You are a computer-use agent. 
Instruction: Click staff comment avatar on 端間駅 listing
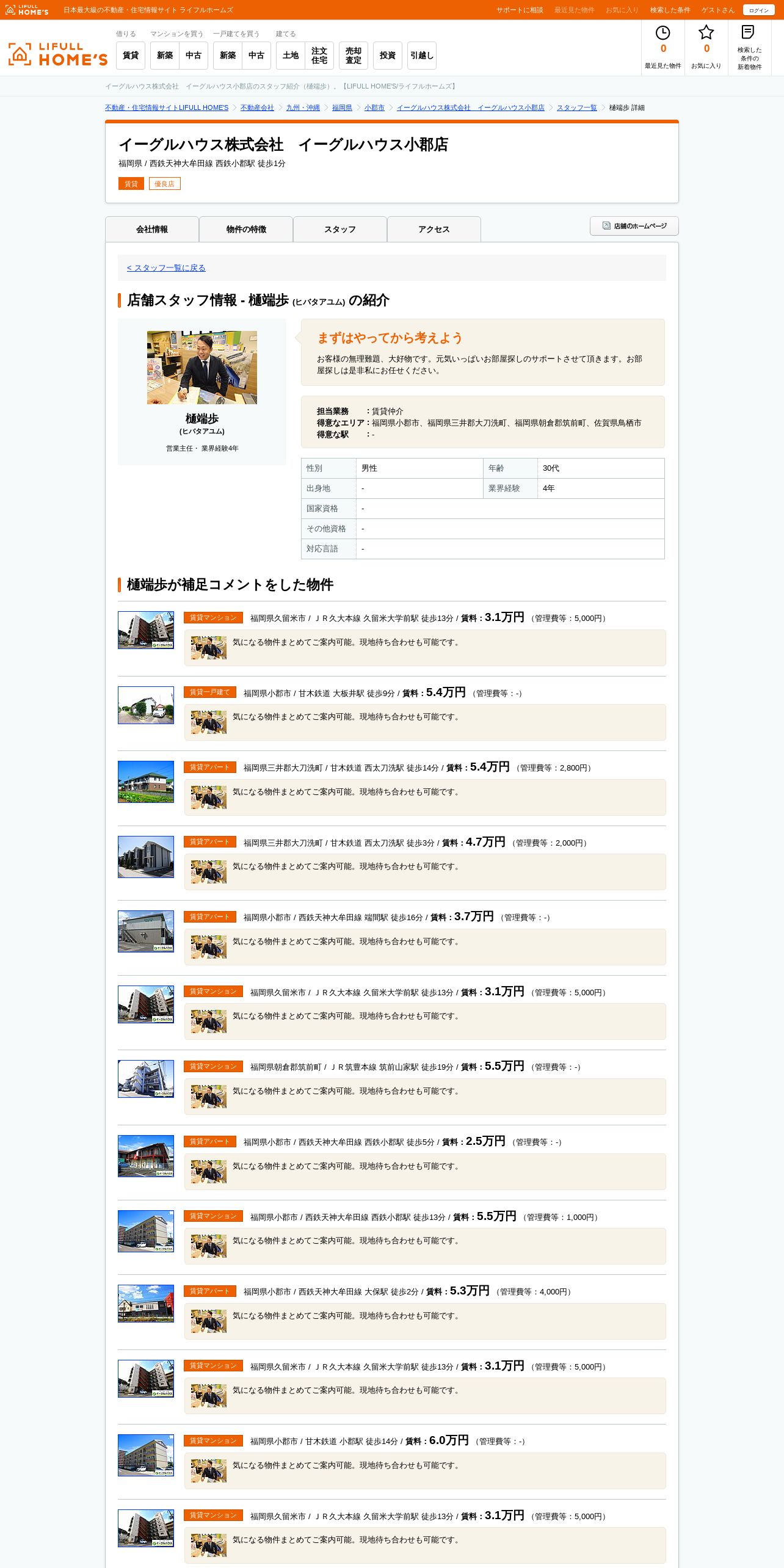pyautogui.click(x=208, y=947)
